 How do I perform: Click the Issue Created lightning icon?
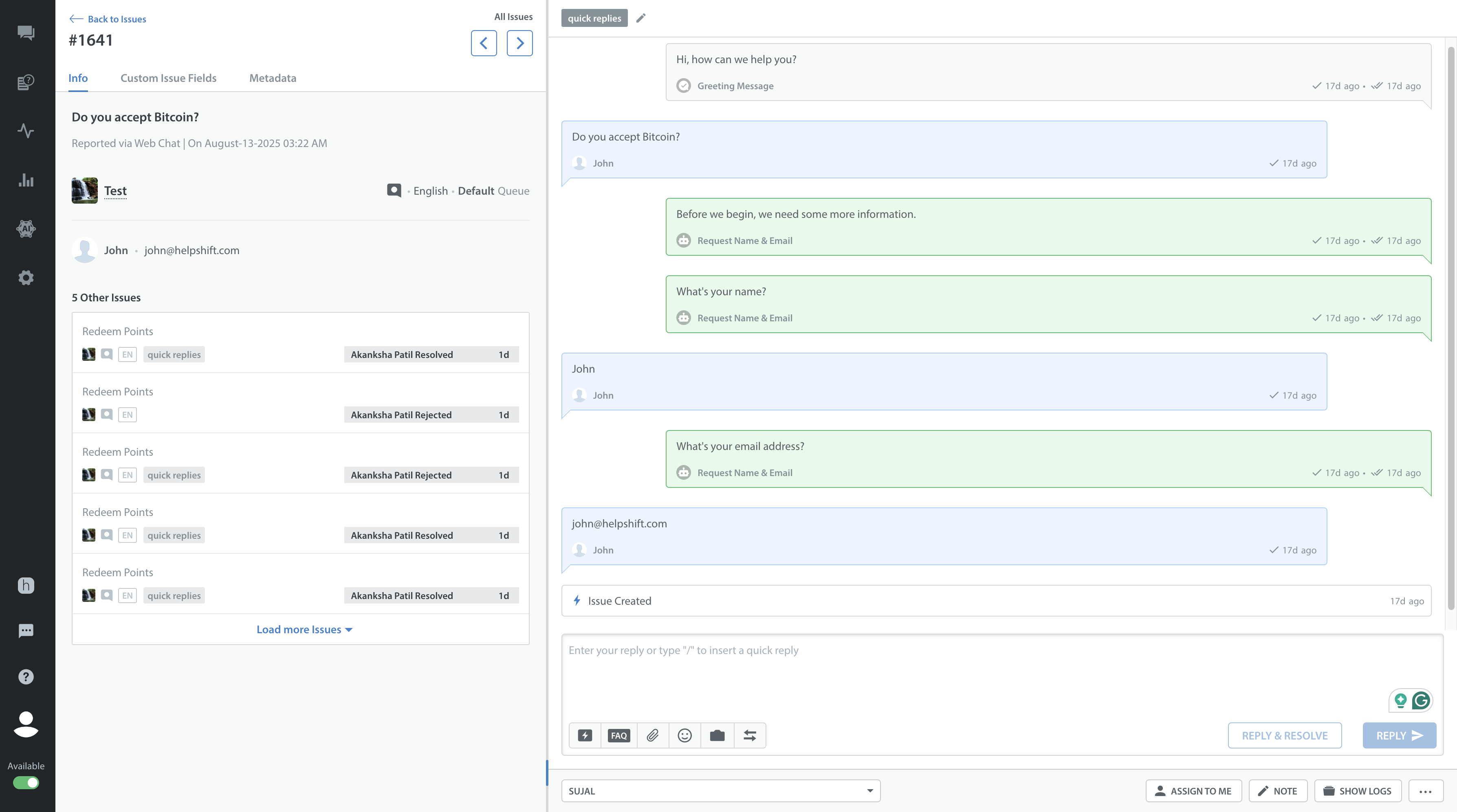pyautogui.click(x=577, y=601)
